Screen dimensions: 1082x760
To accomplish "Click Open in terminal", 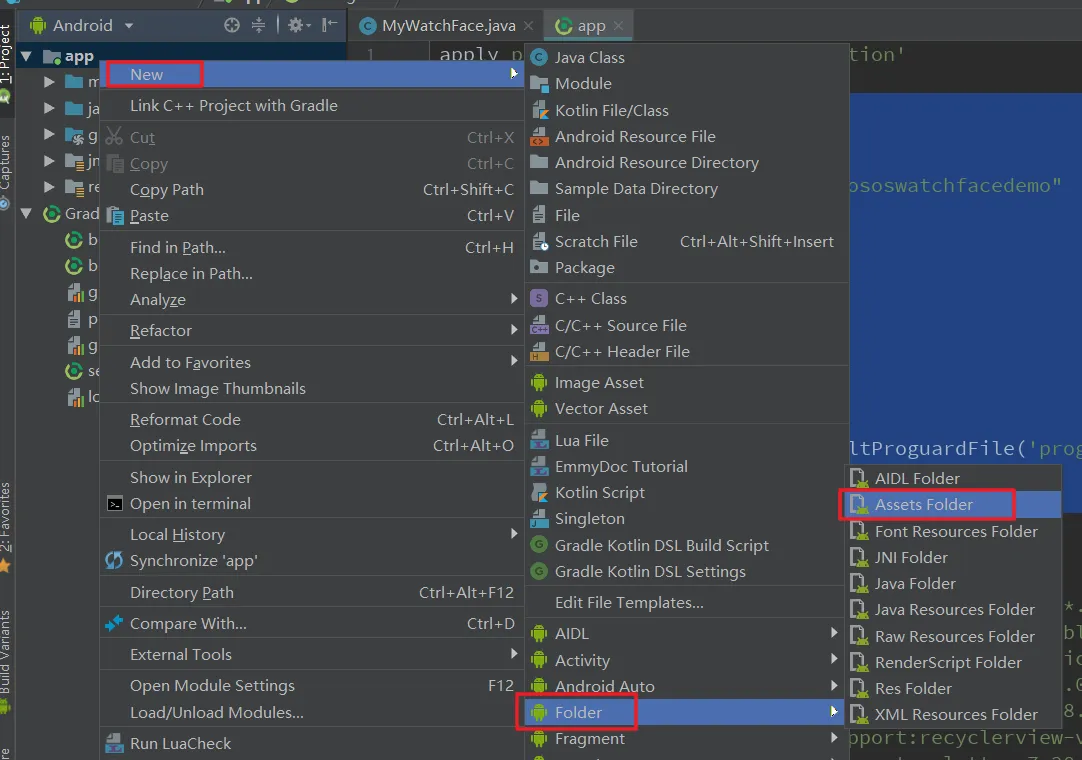I will point(190,503).
